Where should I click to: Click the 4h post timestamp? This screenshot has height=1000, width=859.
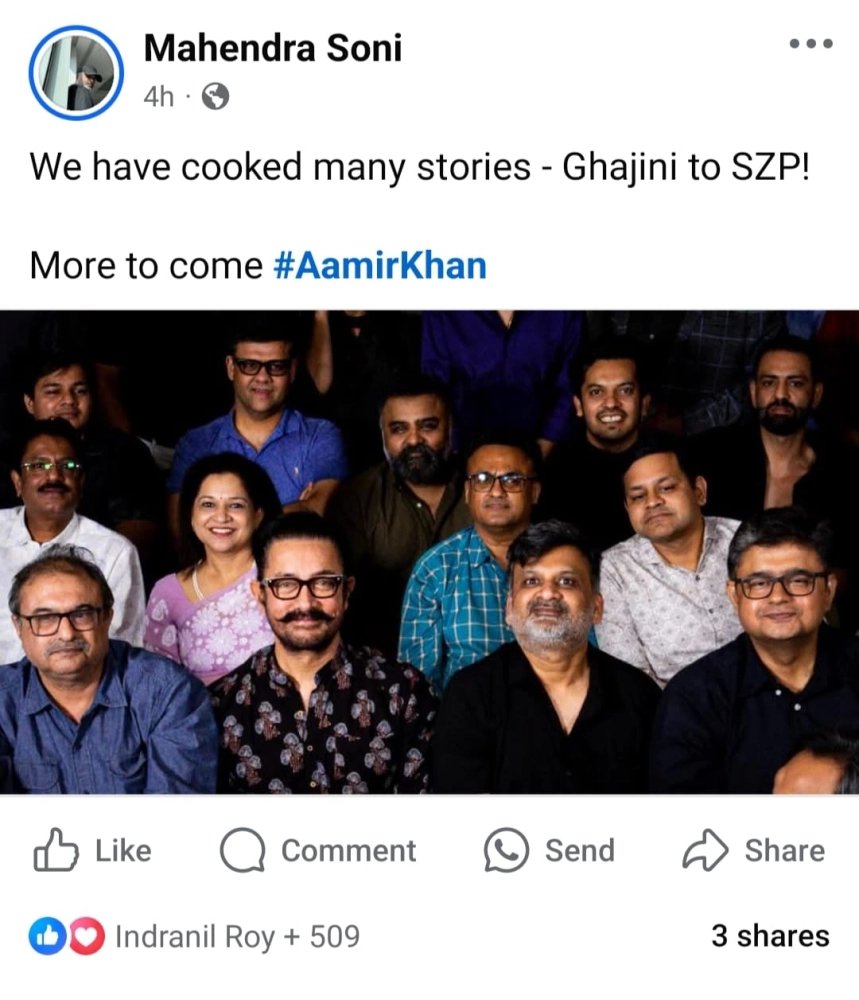(158, 97)
